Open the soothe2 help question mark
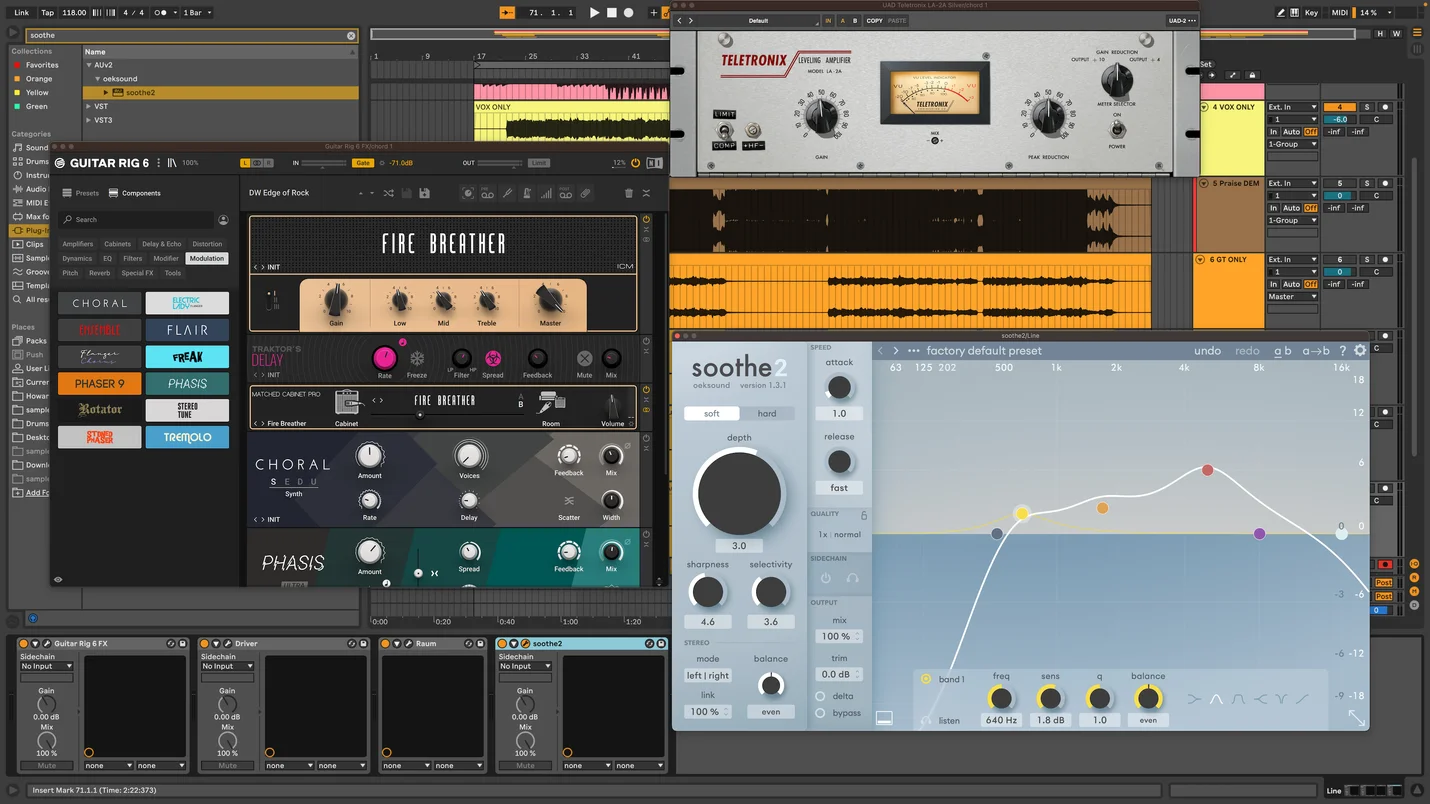 [1343, 351]
